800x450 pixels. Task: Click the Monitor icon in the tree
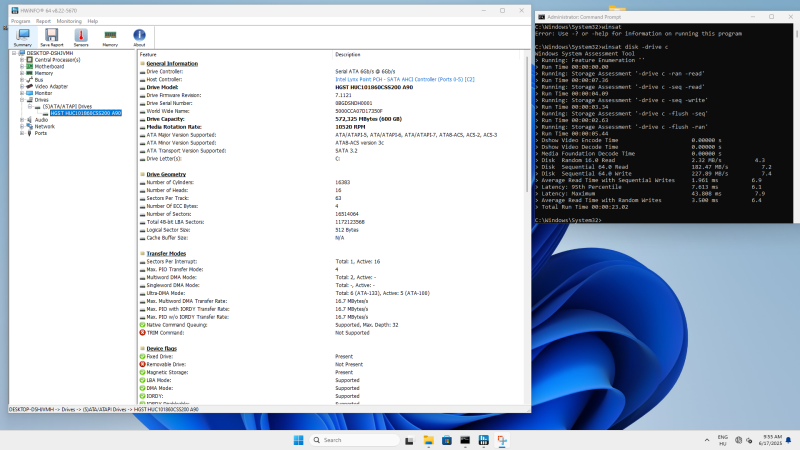point(30,93)
